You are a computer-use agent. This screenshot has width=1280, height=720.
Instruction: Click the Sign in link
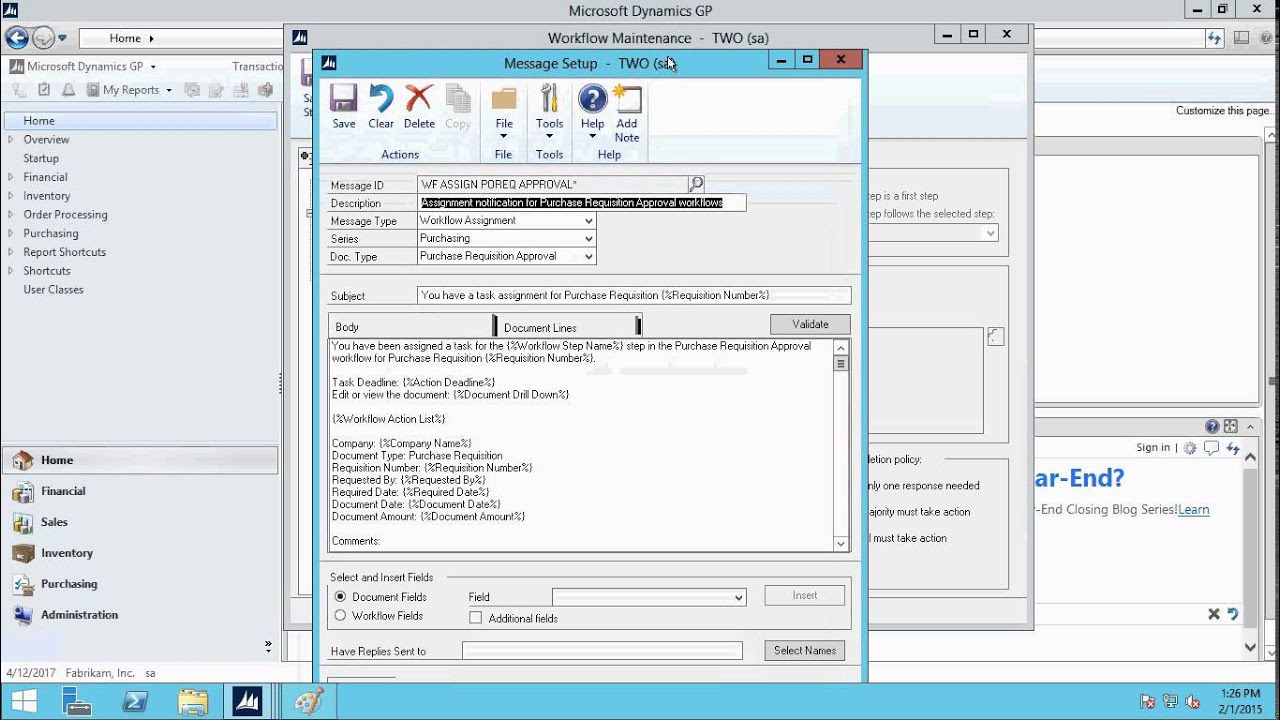[1153, 448]
